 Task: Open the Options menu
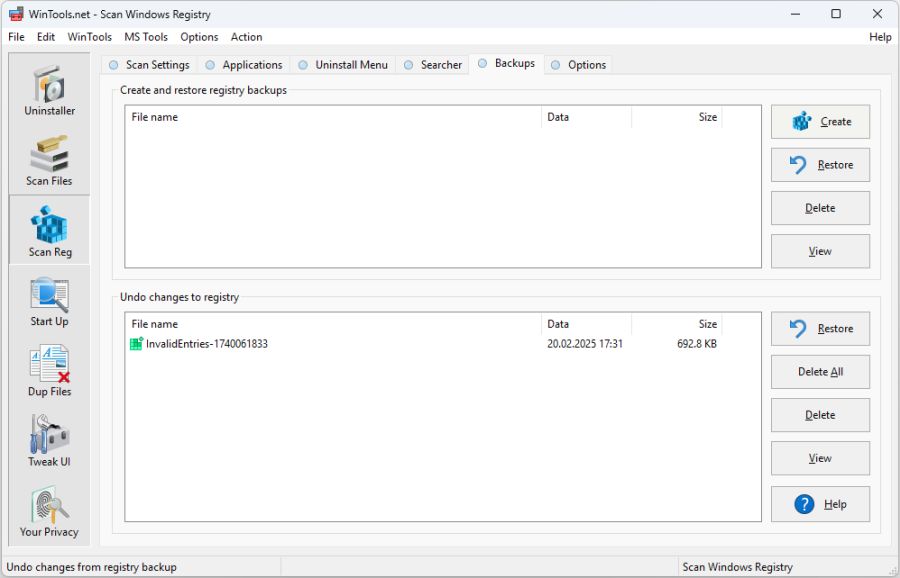199,37
